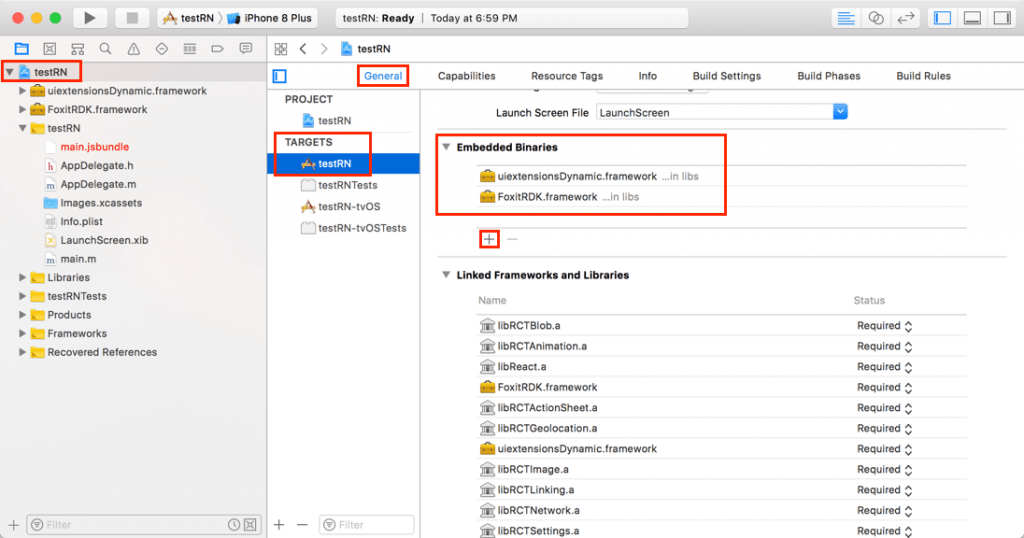Select main.jsbundle file
The width and height of the screenshot is (1024, 538).
click(x=88, y=147)
